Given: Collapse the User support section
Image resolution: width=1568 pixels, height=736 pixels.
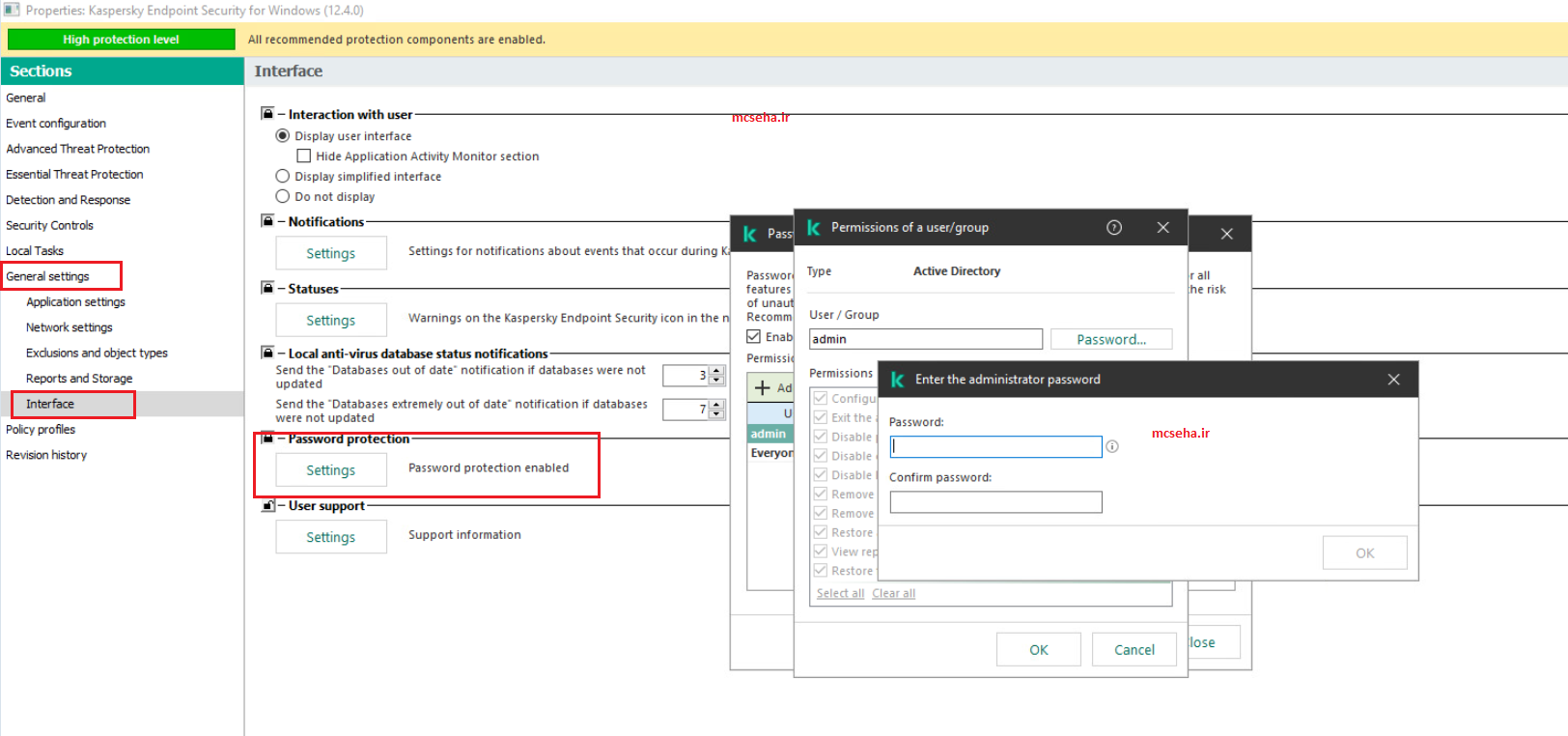Looking at the screenshot, I should pos(282,505).
